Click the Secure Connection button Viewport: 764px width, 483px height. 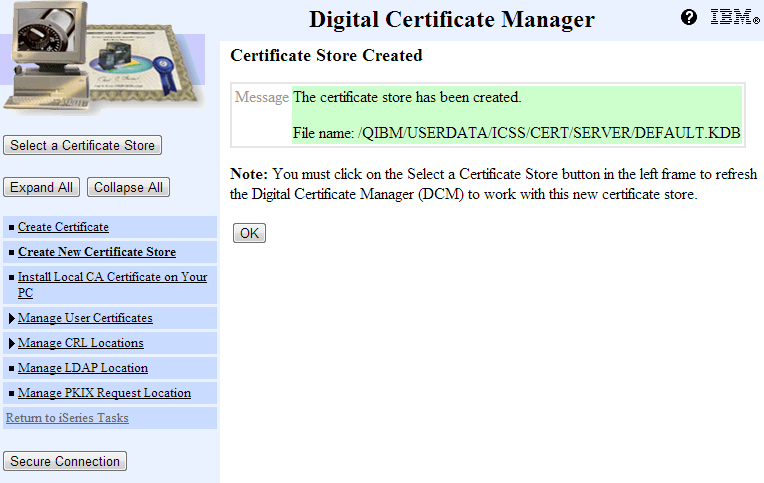click(x=65, y=461)
